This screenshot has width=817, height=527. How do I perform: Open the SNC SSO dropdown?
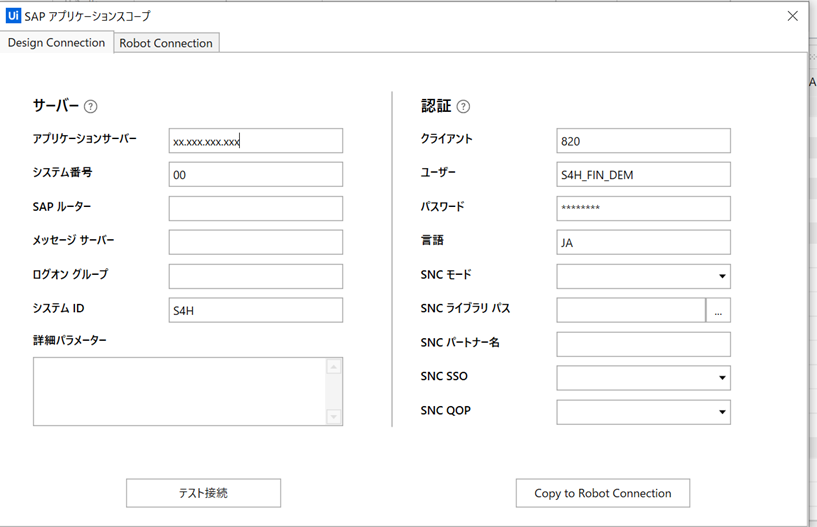coord(643,378)
